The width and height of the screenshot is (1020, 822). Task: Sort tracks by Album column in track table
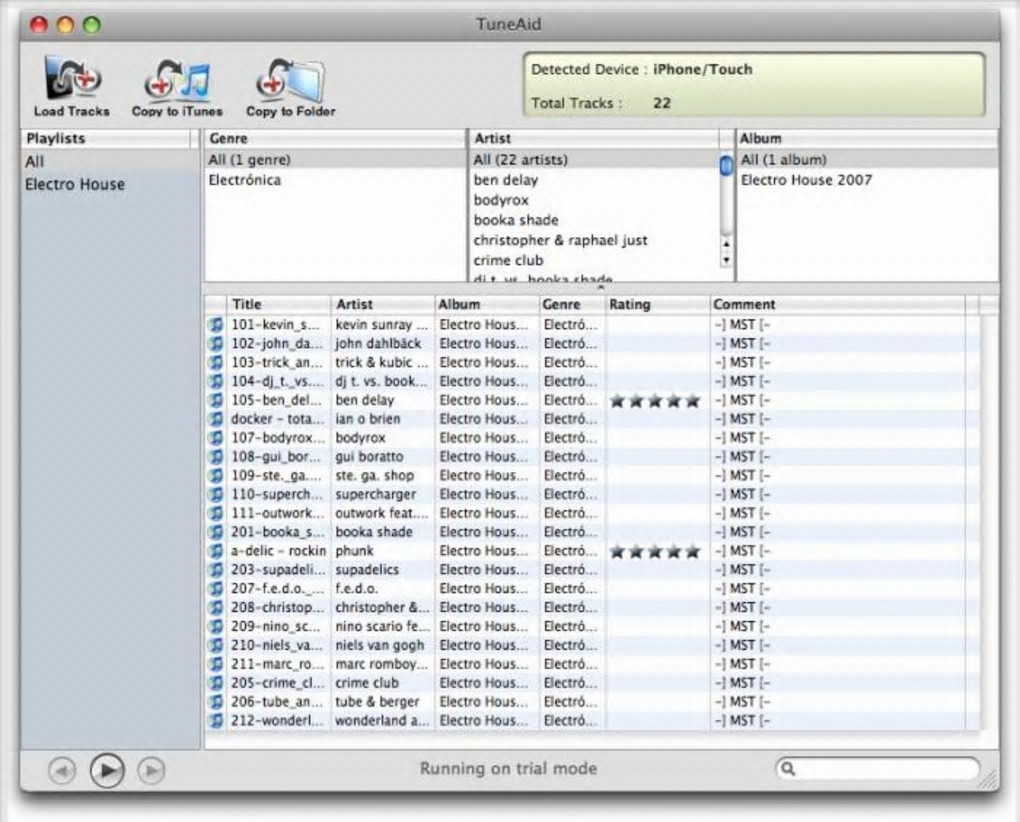(x=487, y=304)
